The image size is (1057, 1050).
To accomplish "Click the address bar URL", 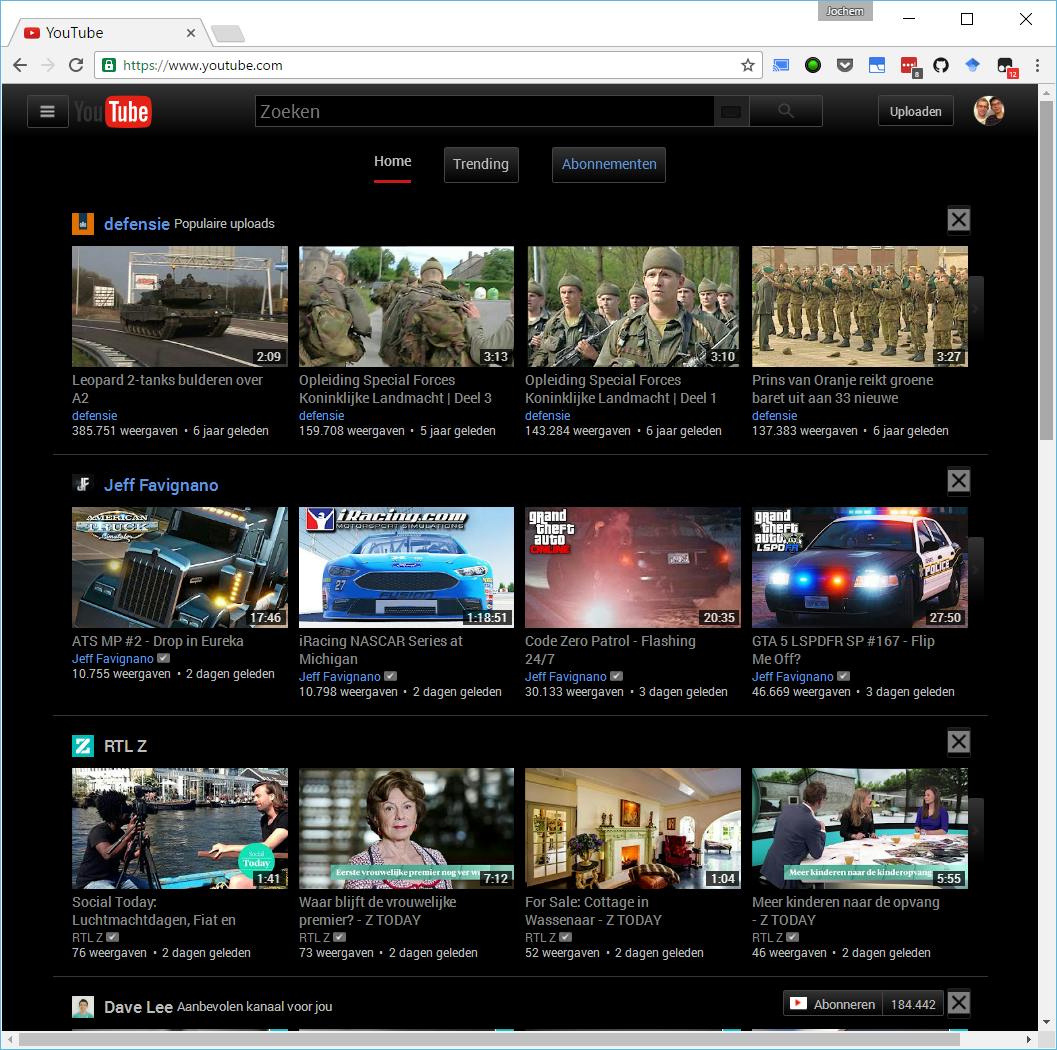I will click(202, 65).
